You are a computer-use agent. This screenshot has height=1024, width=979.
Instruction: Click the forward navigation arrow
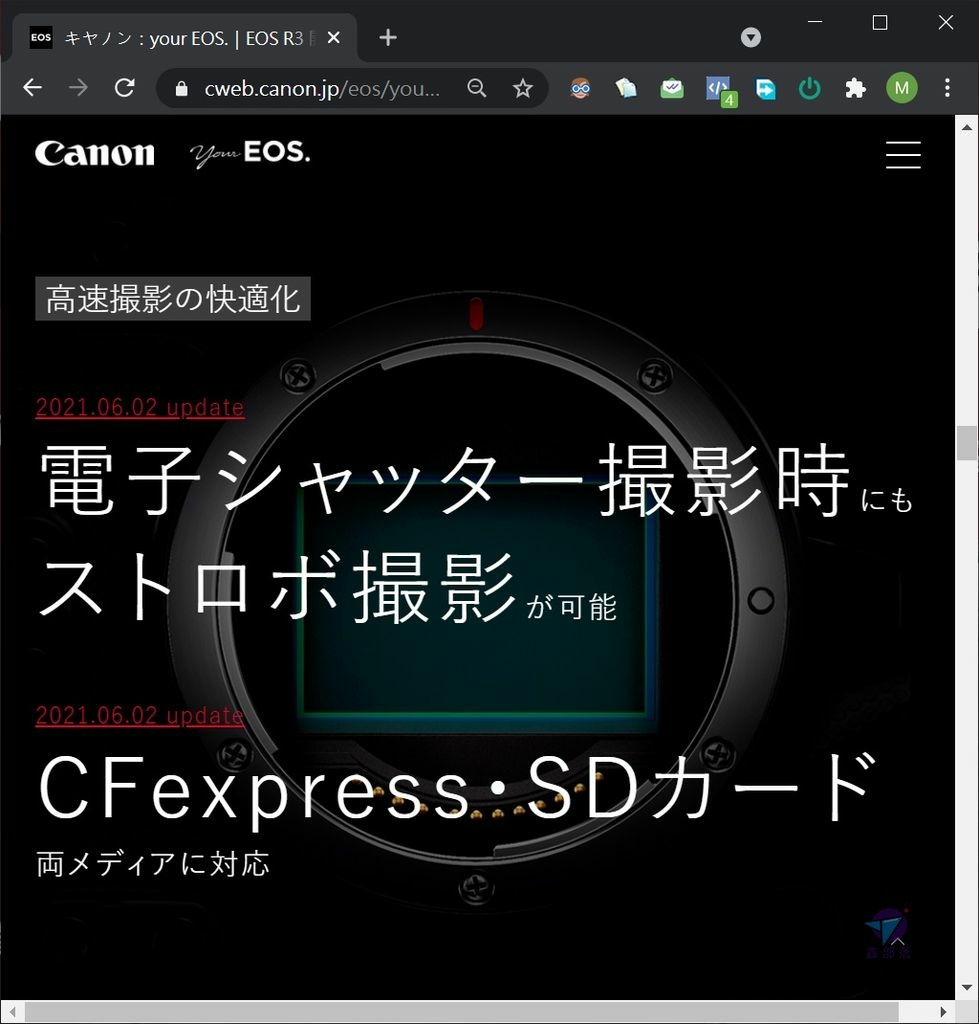78,88
